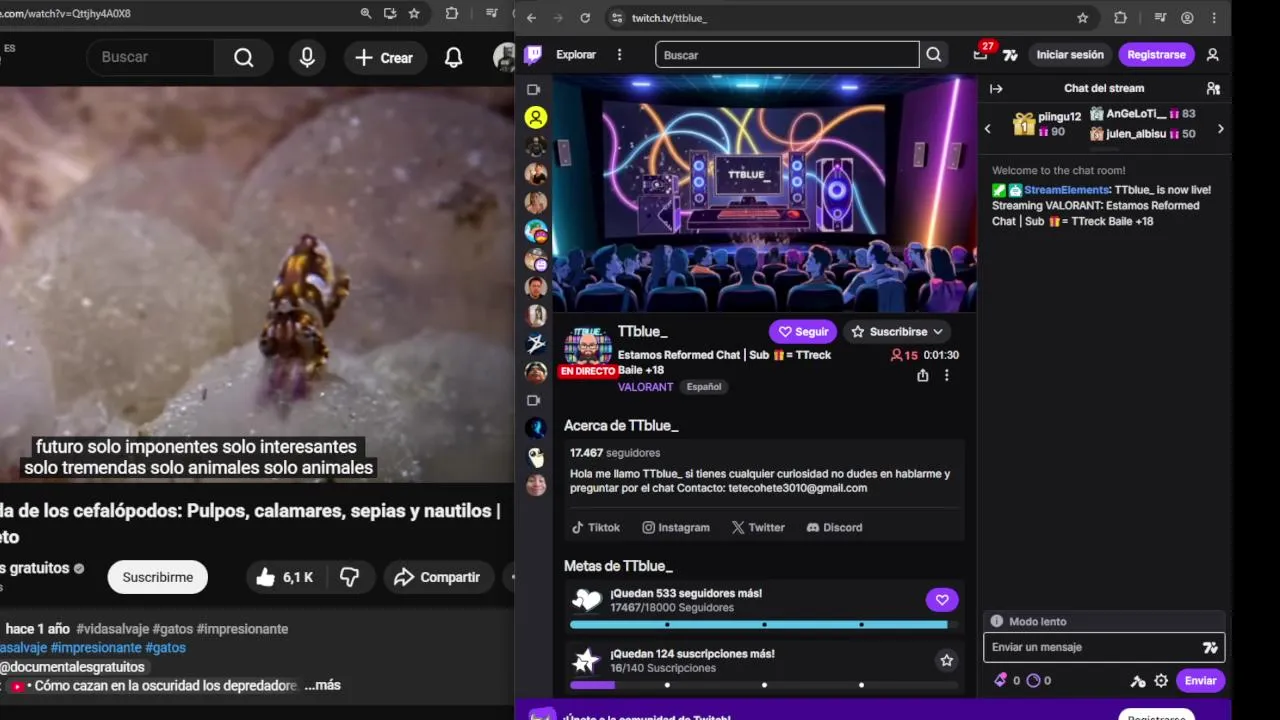This screenshot has width=1280, height=720.
Task: Show previous gift leaderboard entry
Action: [x=988, y=128]
